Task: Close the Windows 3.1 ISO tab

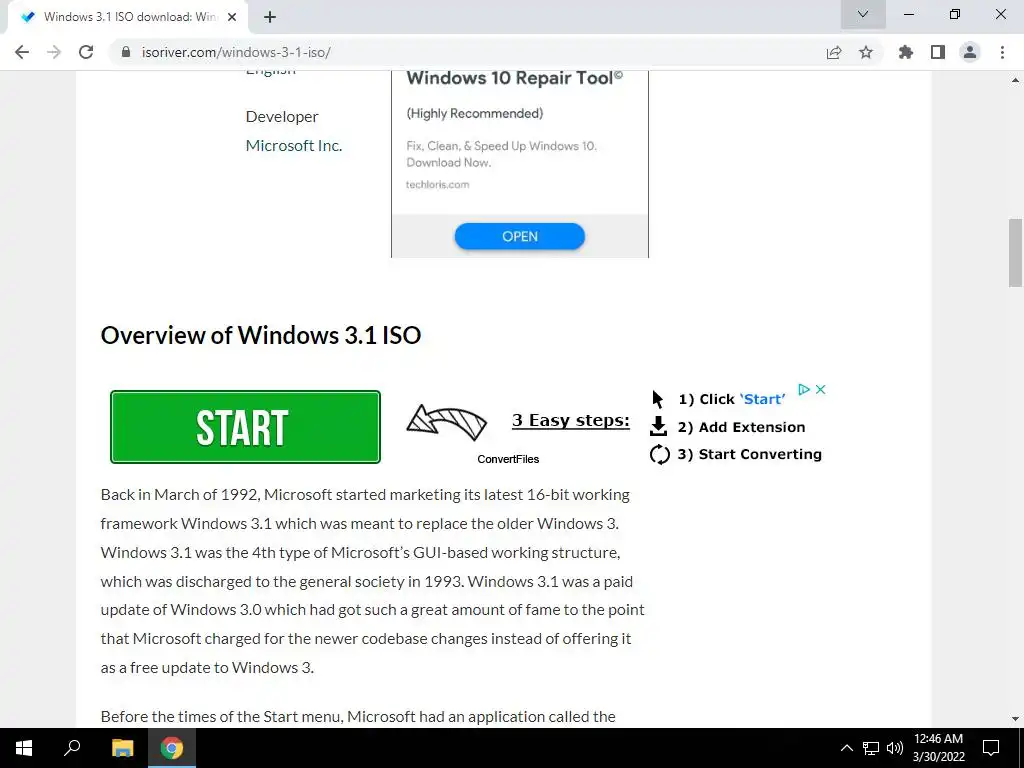Action: pos(232,17)
